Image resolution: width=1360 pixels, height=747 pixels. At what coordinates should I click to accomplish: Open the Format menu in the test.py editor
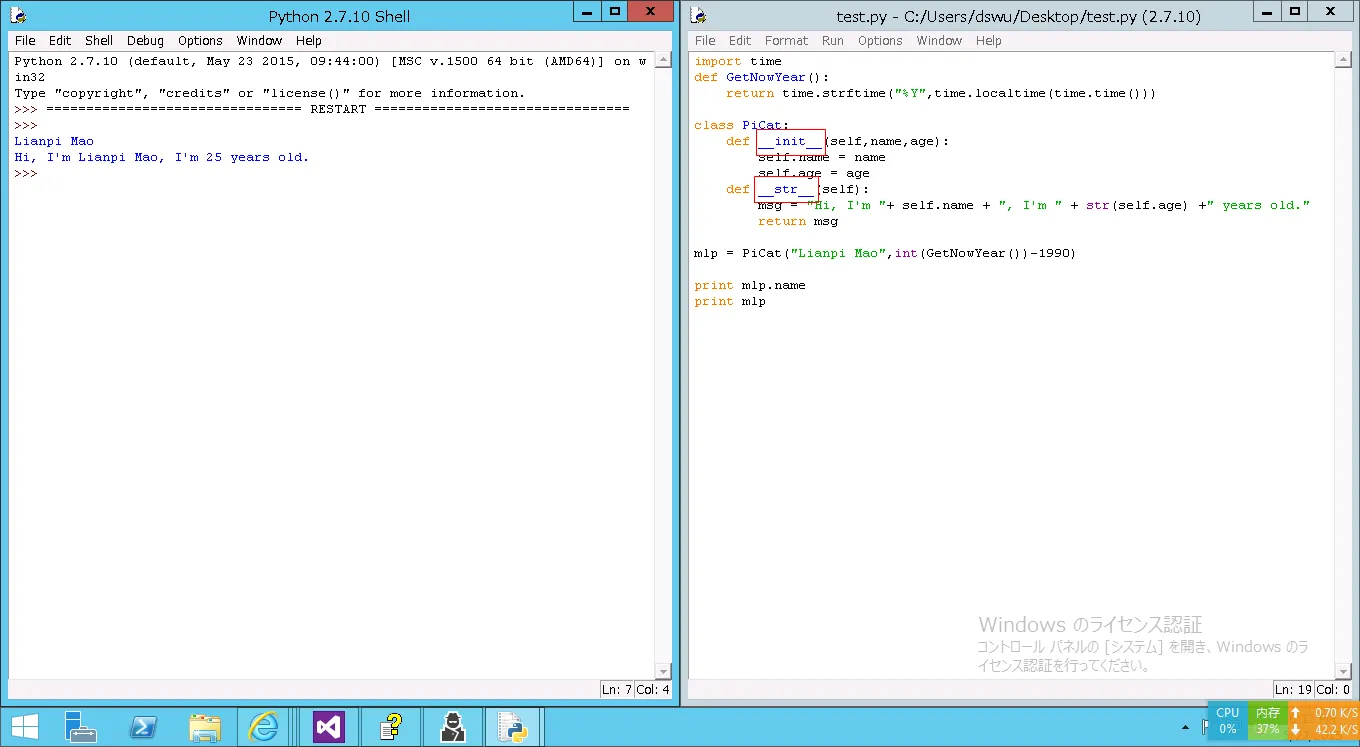click(786, 41)
